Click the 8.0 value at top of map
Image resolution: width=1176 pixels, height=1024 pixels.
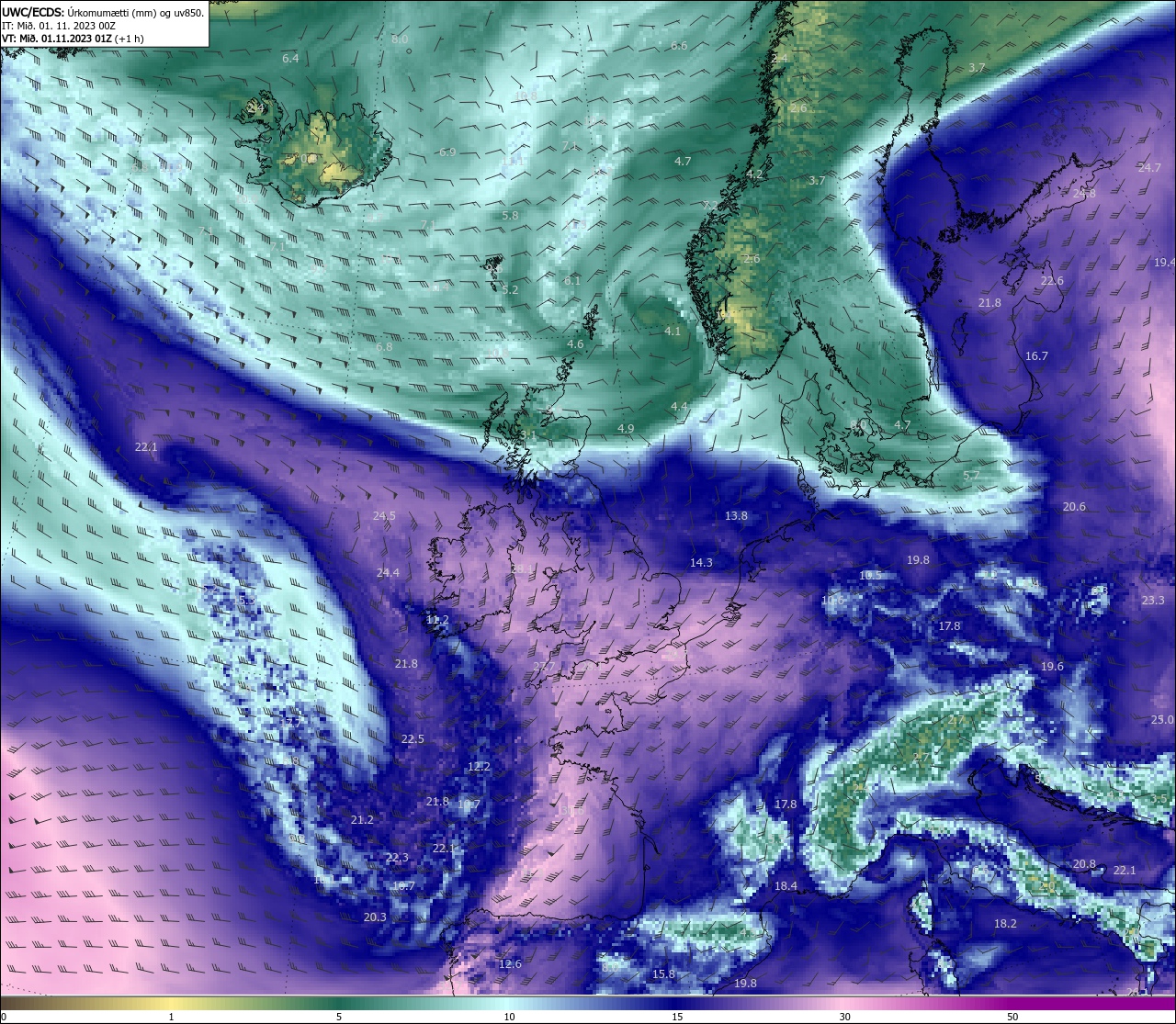400,39
